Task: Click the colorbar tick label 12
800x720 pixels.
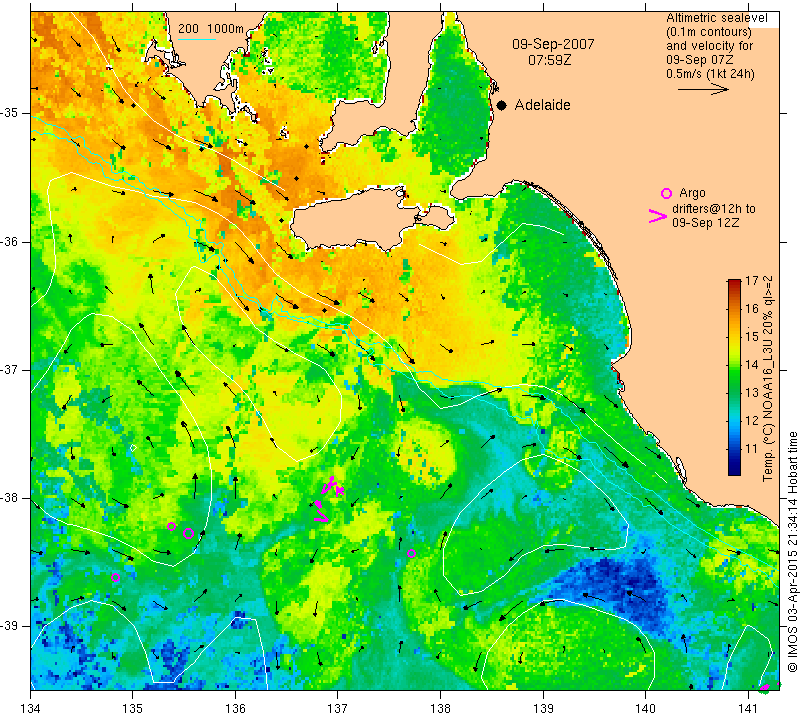Action: pos(752,421)
